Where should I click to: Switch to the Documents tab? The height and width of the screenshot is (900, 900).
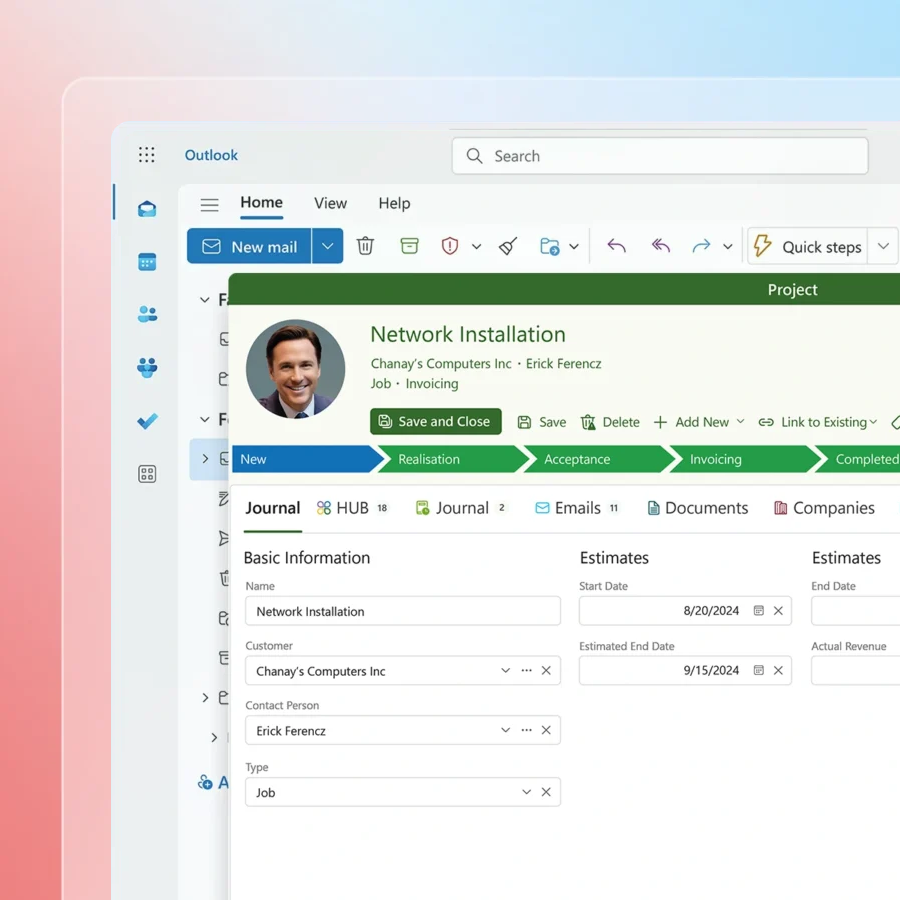[697, 508]
